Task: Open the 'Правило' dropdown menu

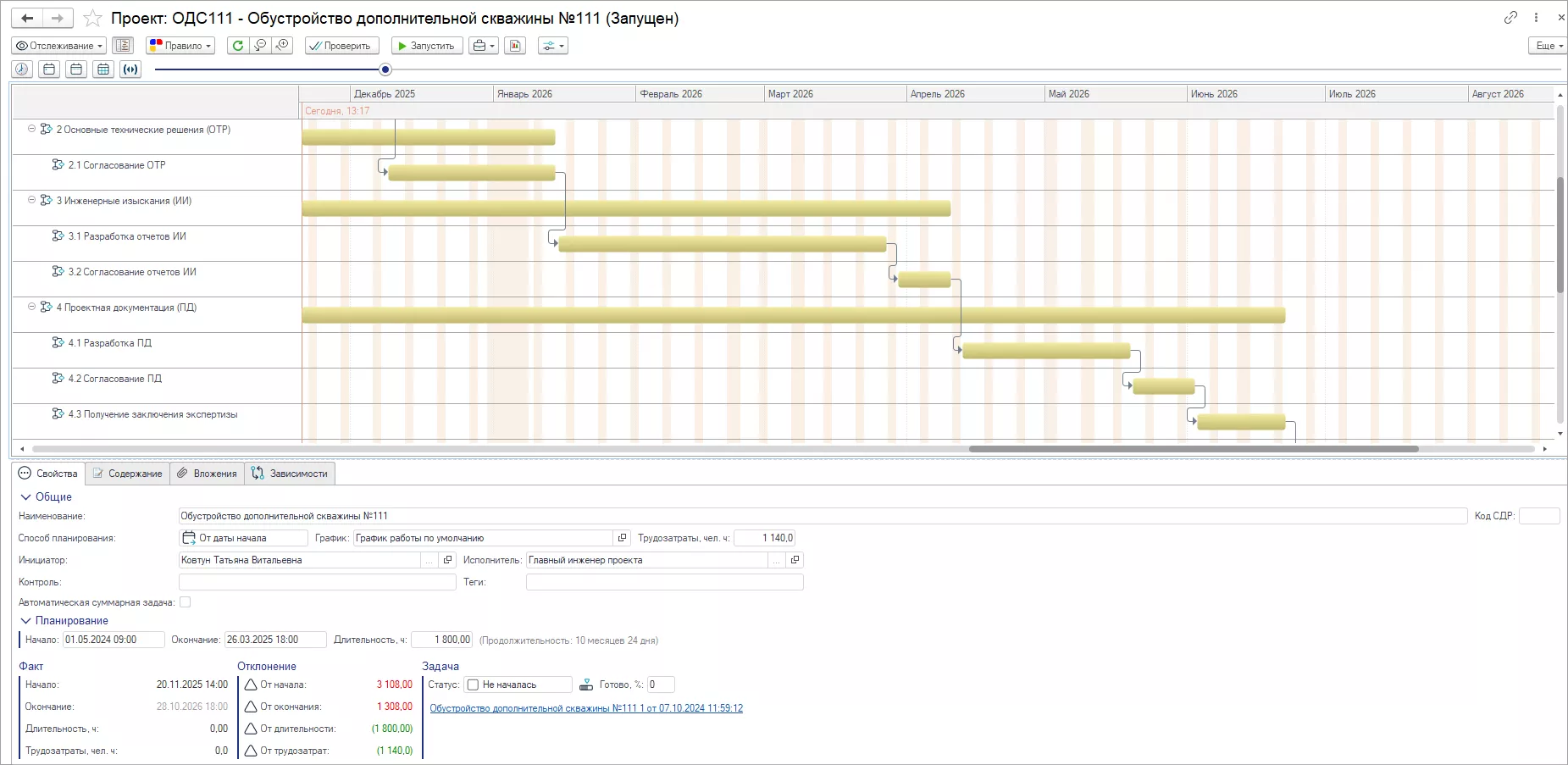Action: [180, 46]
